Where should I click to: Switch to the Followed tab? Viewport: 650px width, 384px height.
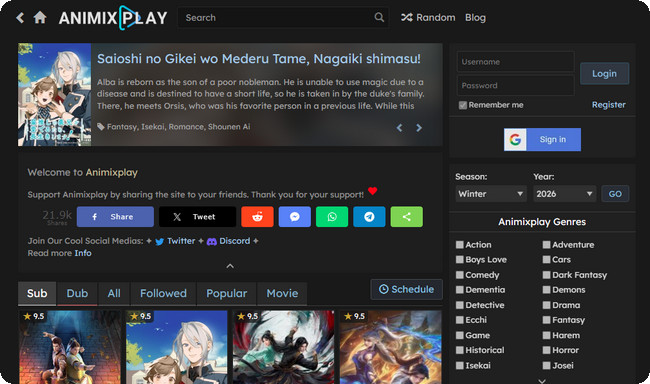pos(163,294)
